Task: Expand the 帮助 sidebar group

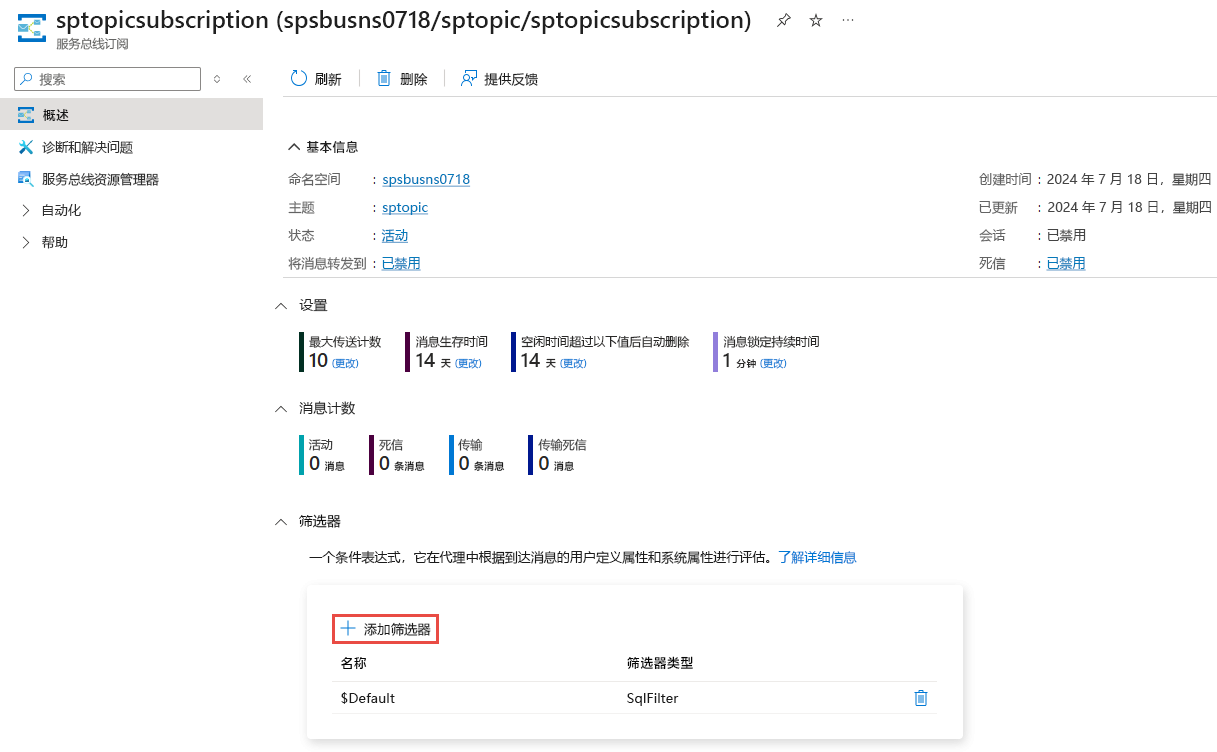Action: (26, 242)
